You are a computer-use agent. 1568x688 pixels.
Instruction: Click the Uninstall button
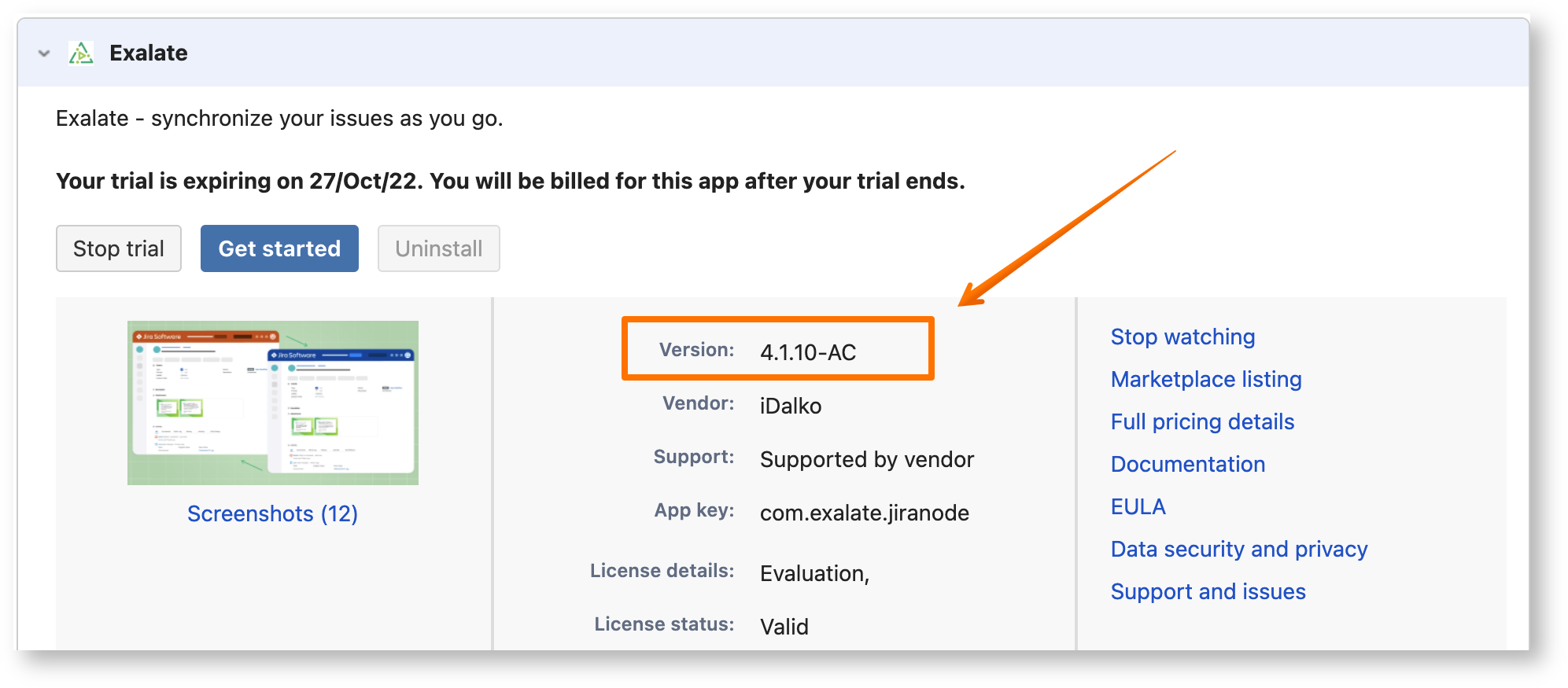pyautogui.click(x=438, y=248)
